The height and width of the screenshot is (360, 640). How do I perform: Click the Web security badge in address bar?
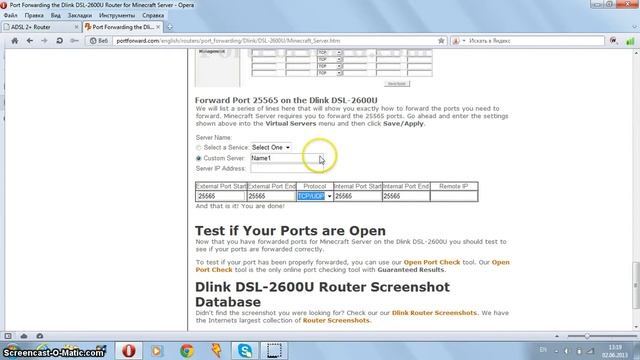99,41
